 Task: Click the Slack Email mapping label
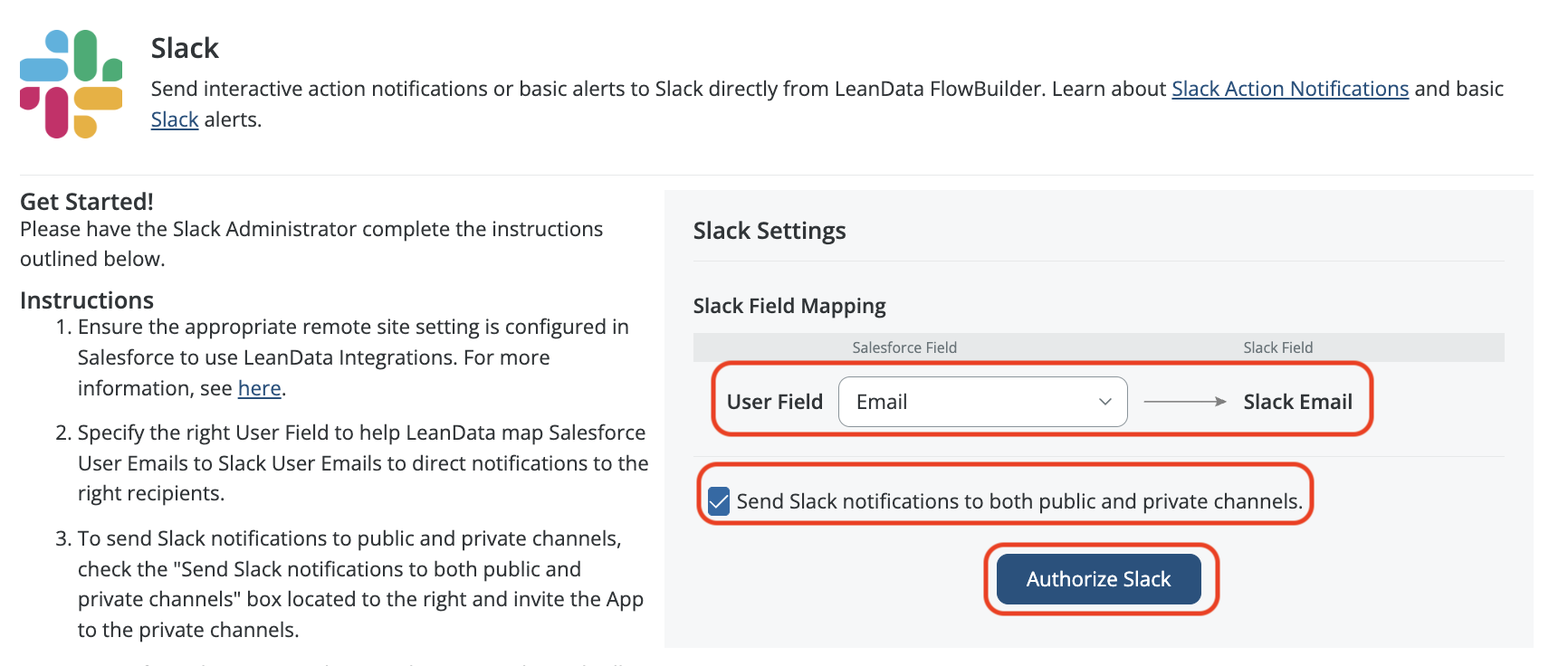click(x=1298, y=402)
